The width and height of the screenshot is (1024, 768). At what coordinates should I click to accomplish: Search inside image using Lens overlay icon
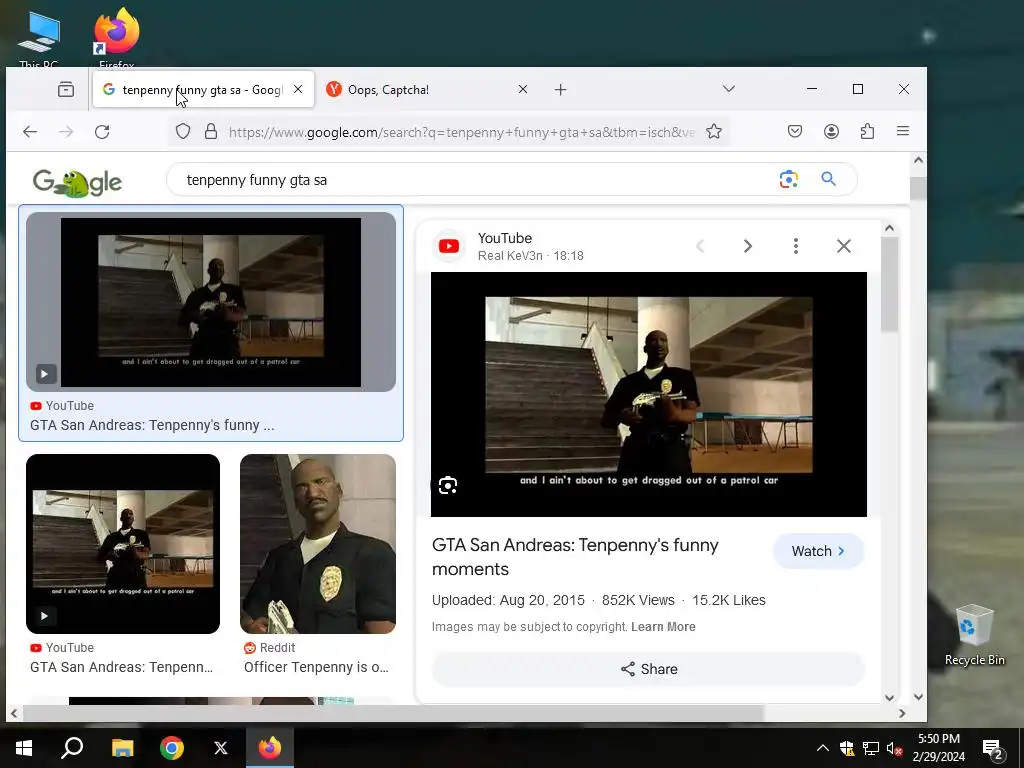[x=448, y=485]
